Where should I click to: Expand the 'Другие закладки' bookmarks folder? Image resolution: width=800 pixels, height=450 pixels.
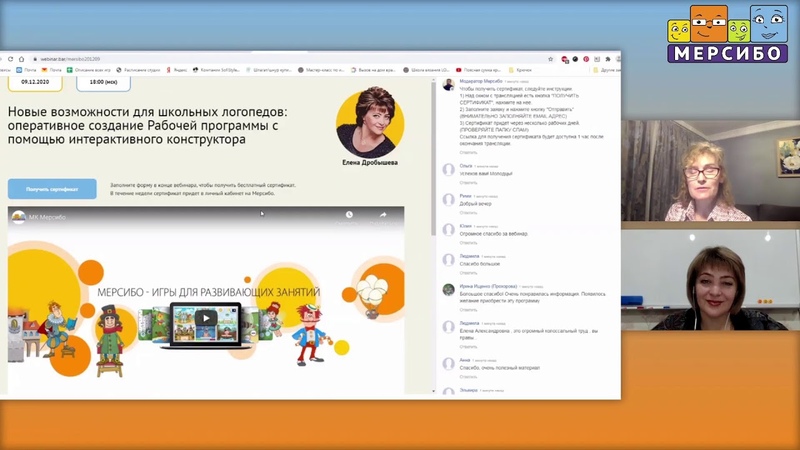607,70
